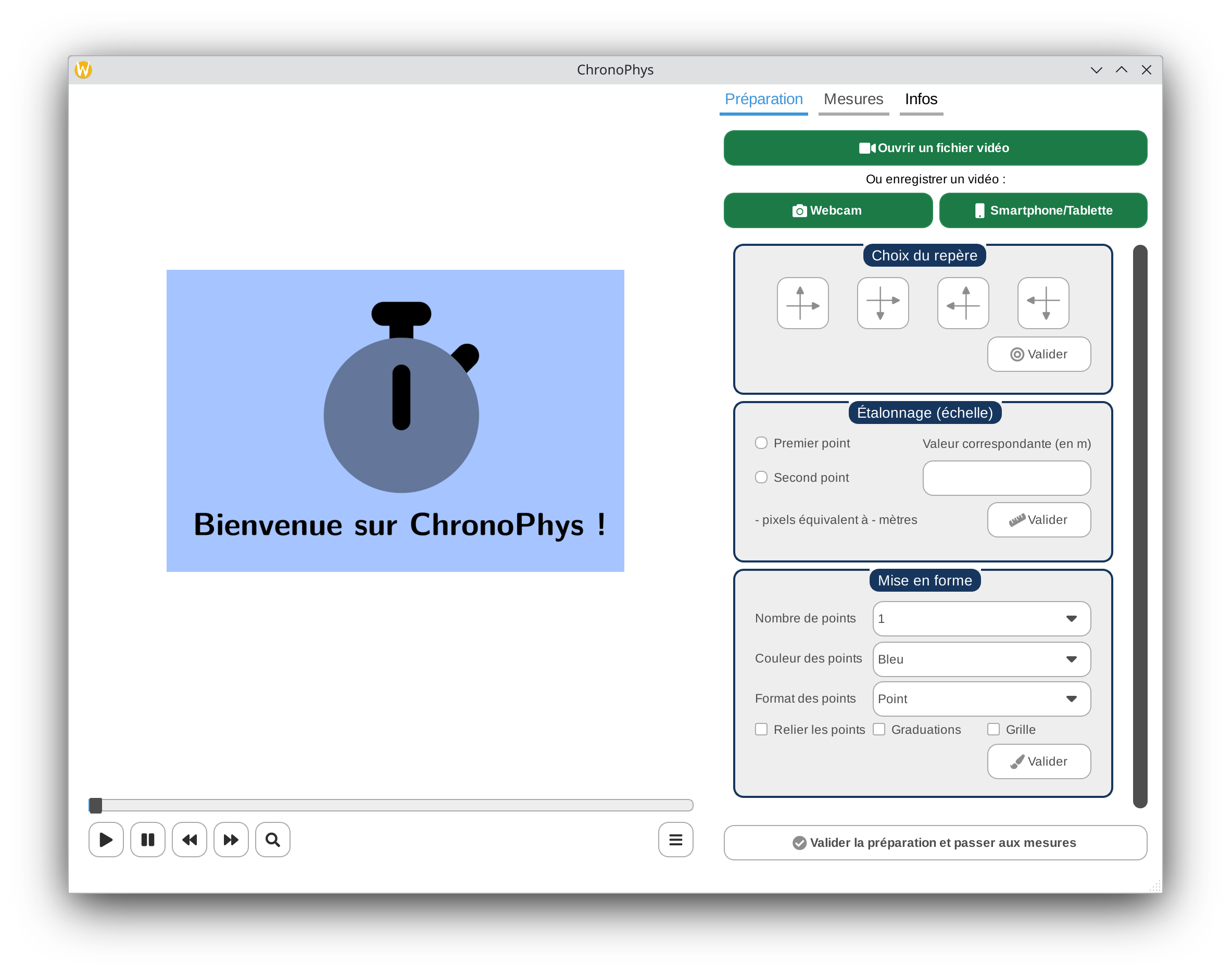Open the hamburger menu icon
The image size is (1232, 975).
pyautogui.click(x=676, y=840)
